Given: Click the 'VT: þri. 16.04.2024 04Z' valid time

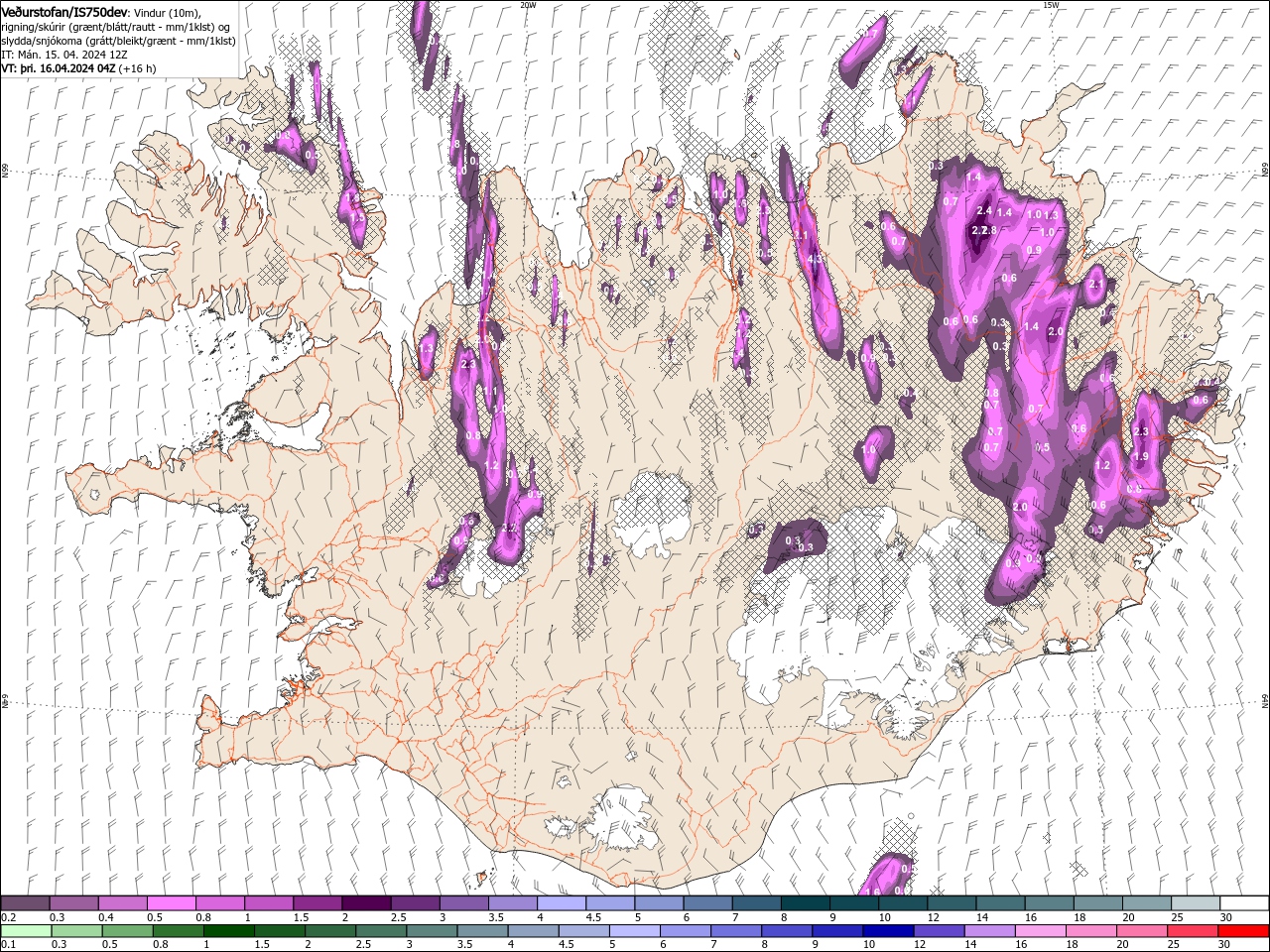Looking at the screenshot, I should [59, 68].
